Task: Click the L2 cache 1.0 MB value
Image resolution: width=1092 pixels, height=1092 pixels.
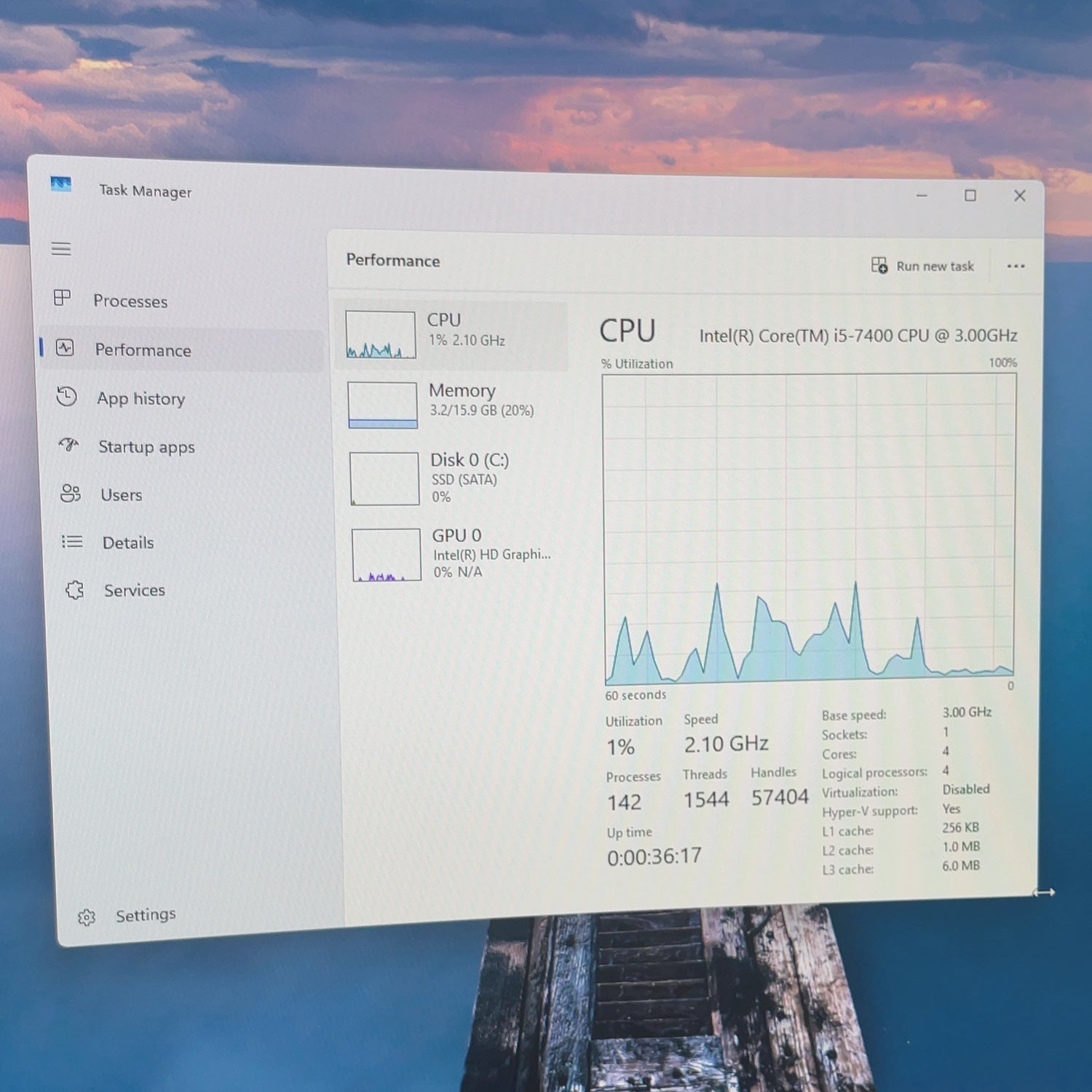Action: click(961, 847)
